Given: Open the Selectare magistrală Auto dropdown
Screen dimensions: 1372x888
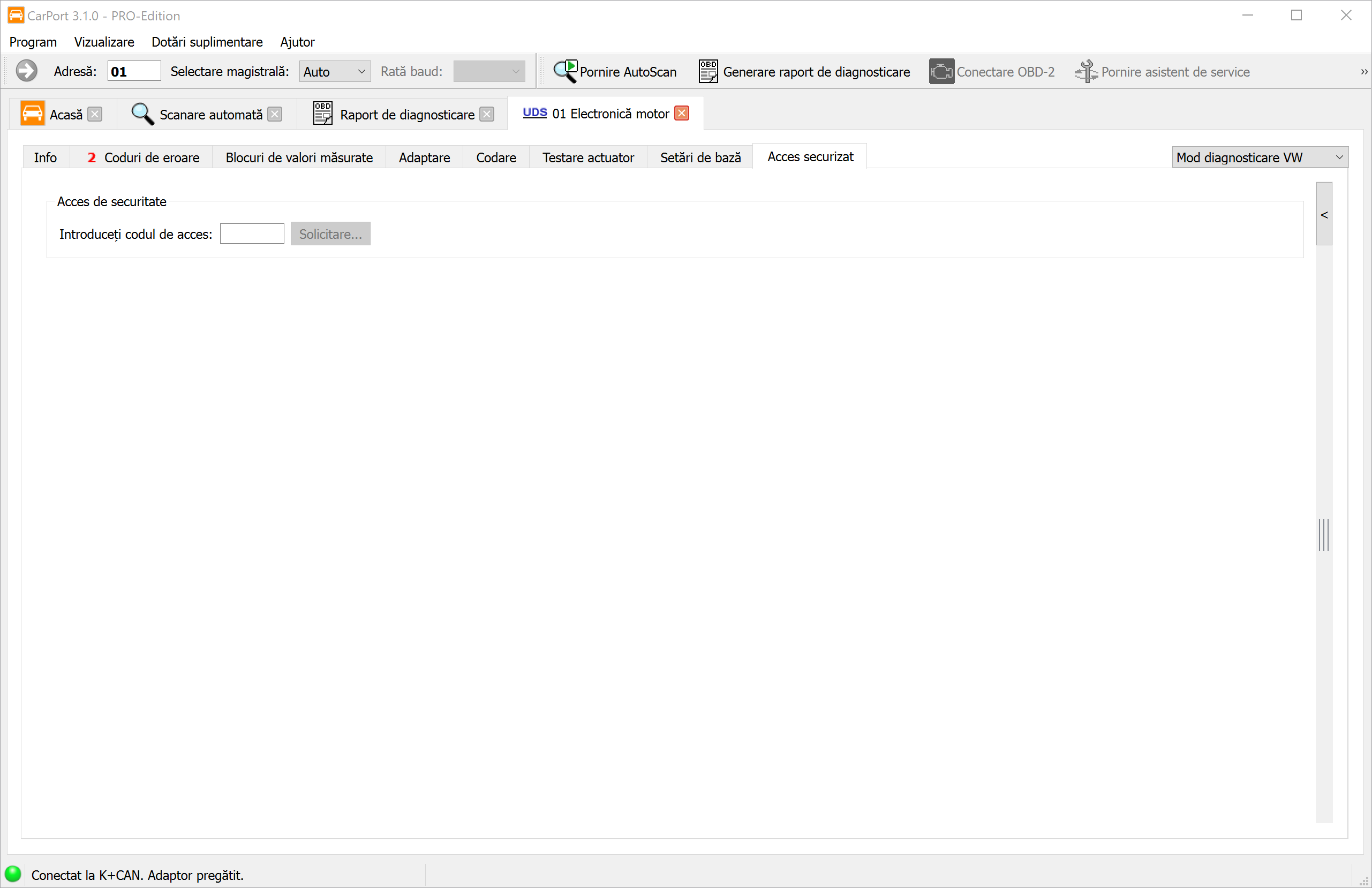Looking at the screenshot, I should coord(335,72).
